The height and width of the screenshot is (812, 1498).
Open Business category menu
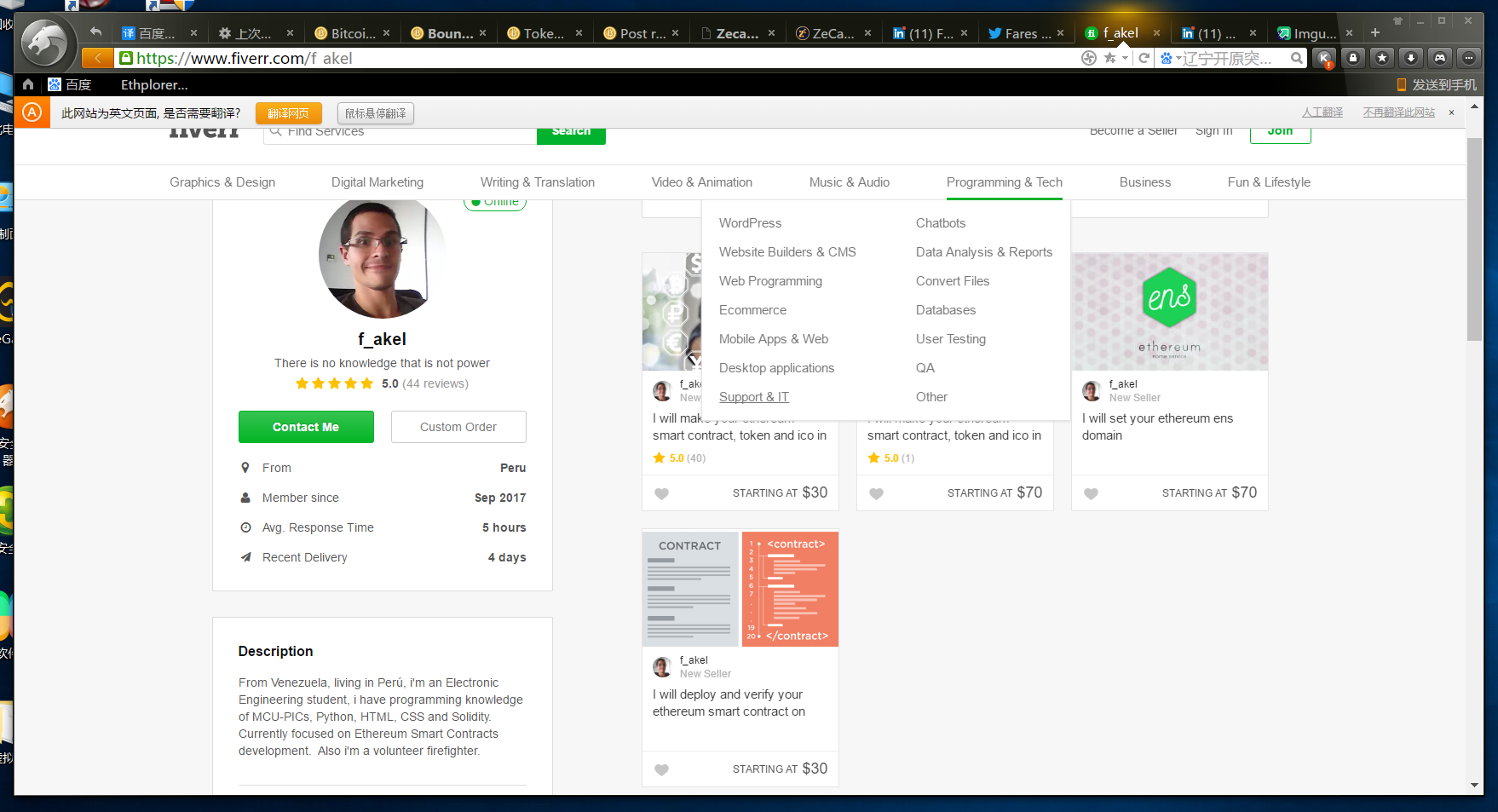point(1145,182)
